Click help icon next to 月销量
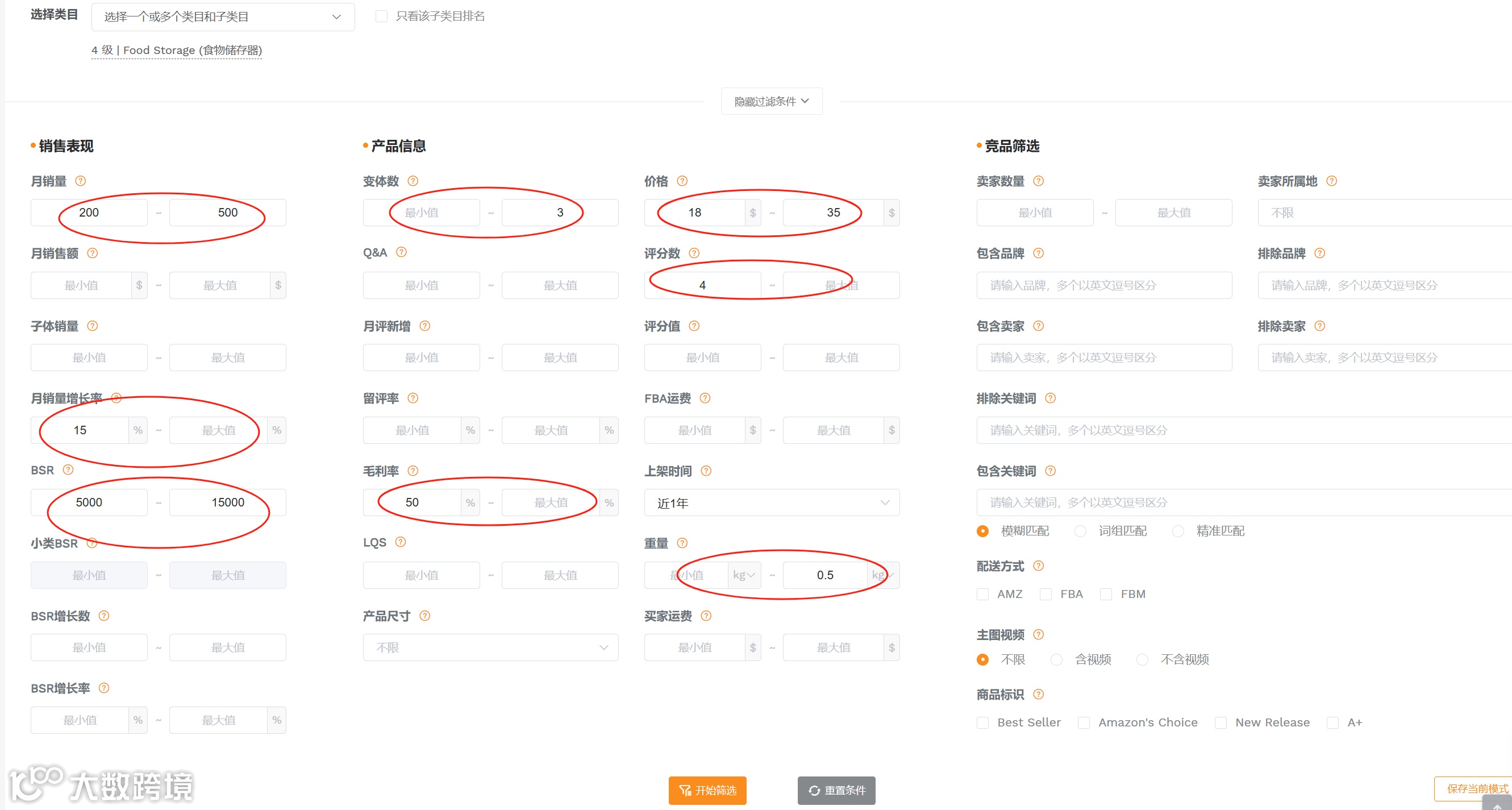The image size is (1512, 810). (81, 181)
